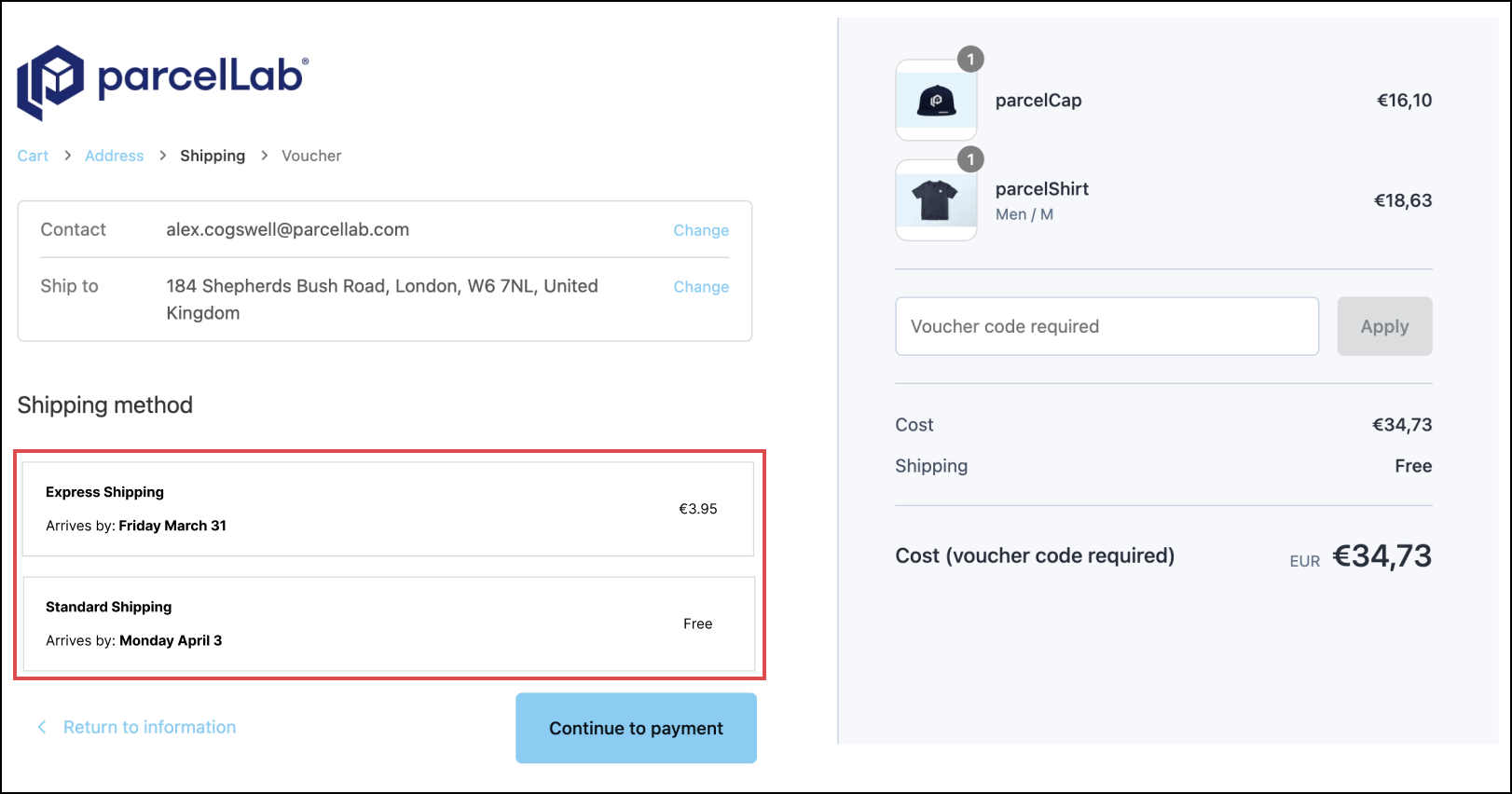Go to Cart in the breadcrumb
Image resolution: width=1512 pixels, height=794 pixels.
[x=33, y=156]
